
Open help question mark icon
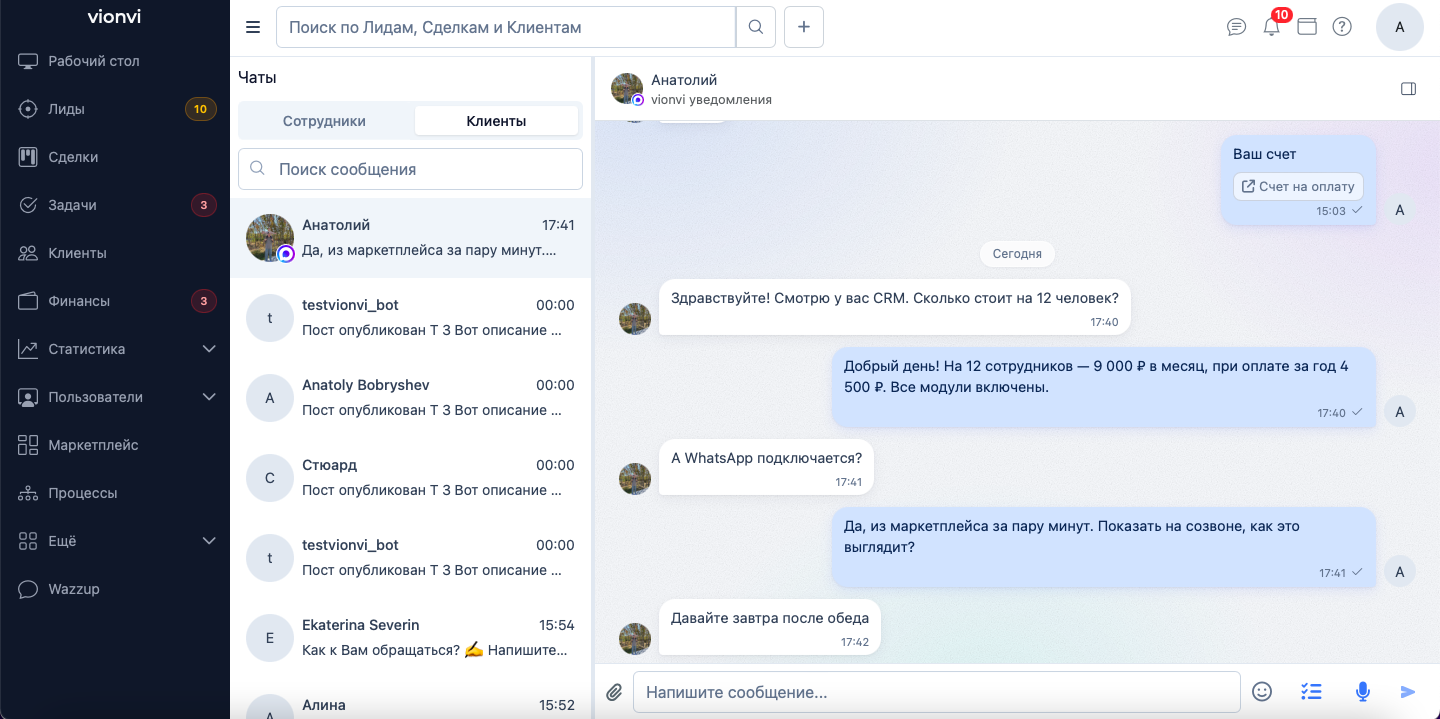pos(1342,27)
